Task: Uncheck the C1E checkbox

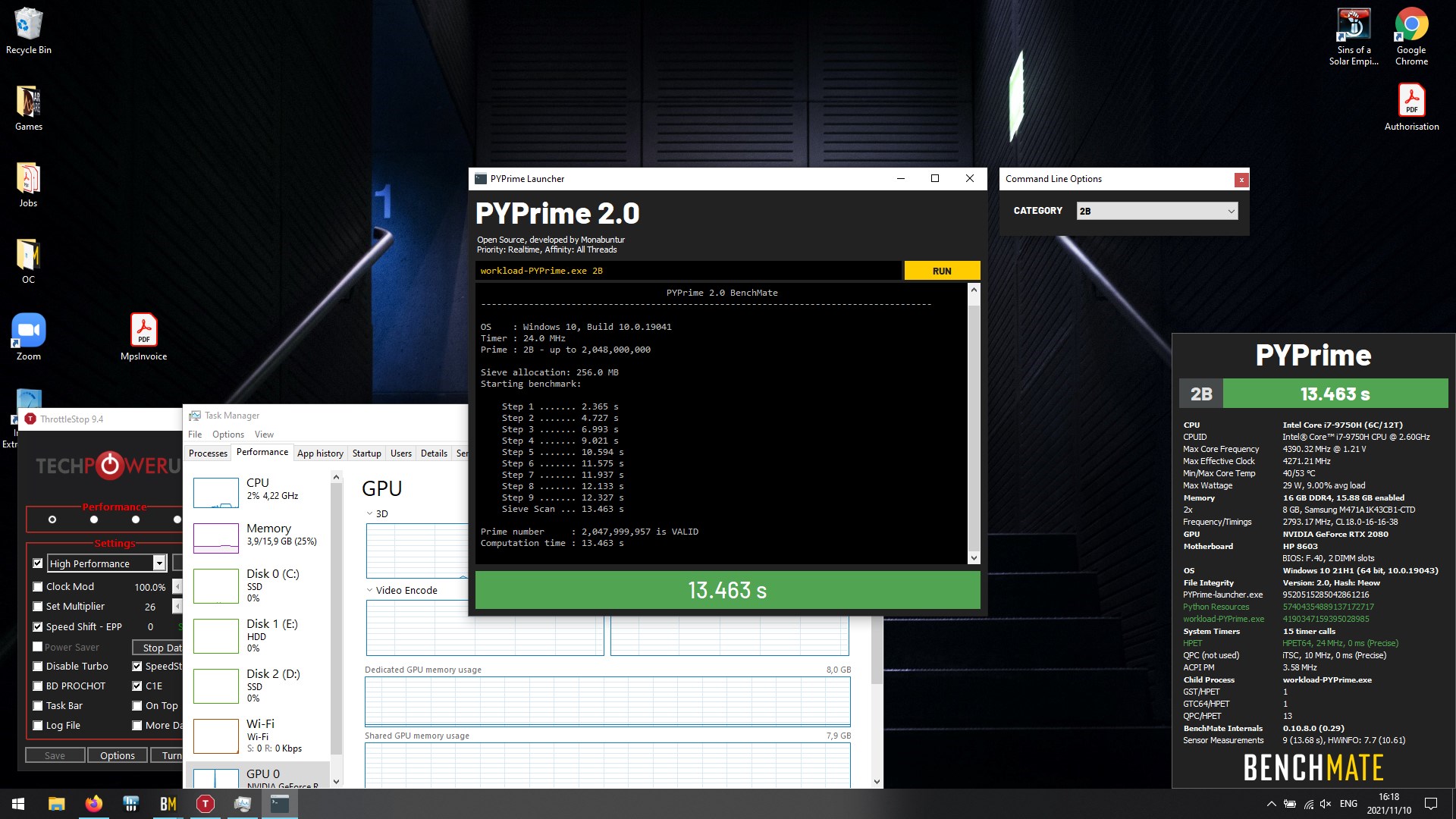Action: coord(137,686)
